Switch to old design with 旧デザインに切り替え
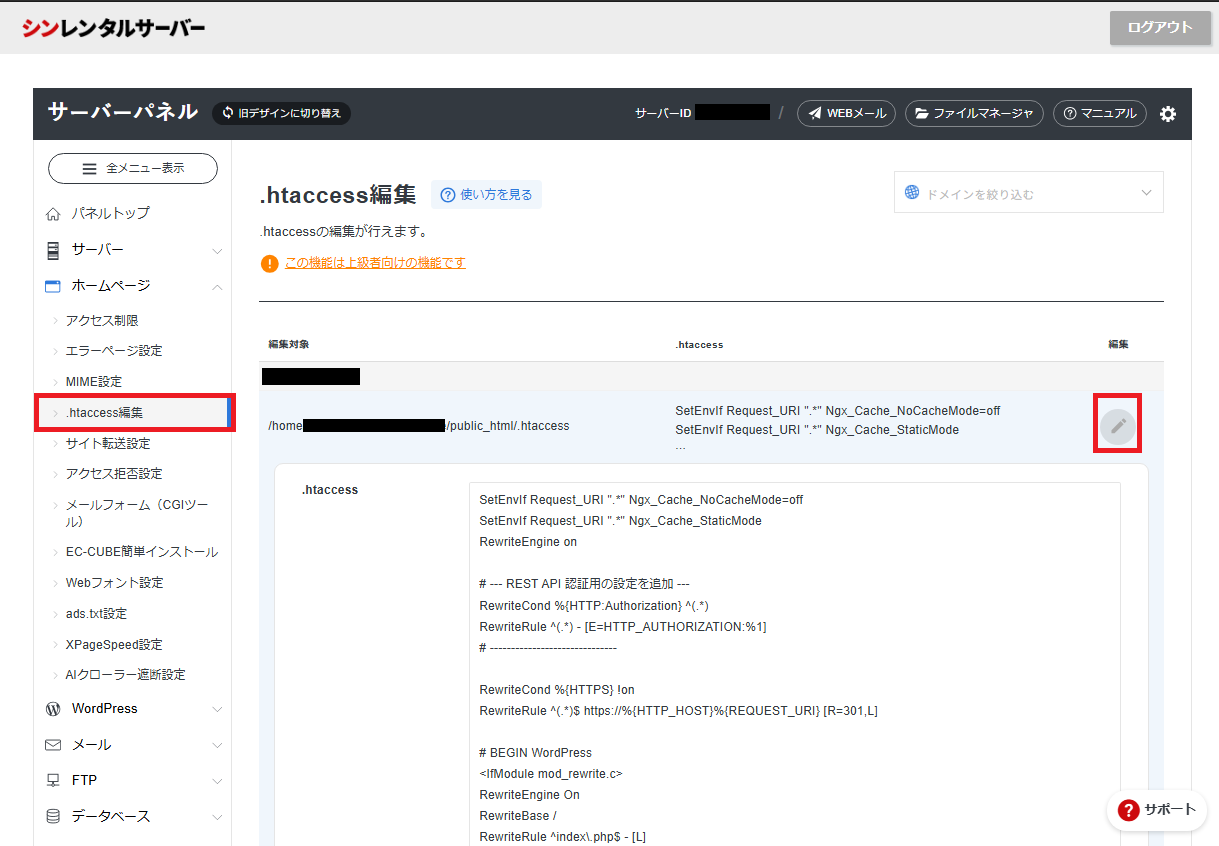The height and width of the screenshot is (846, 1219). click(281, 114)
